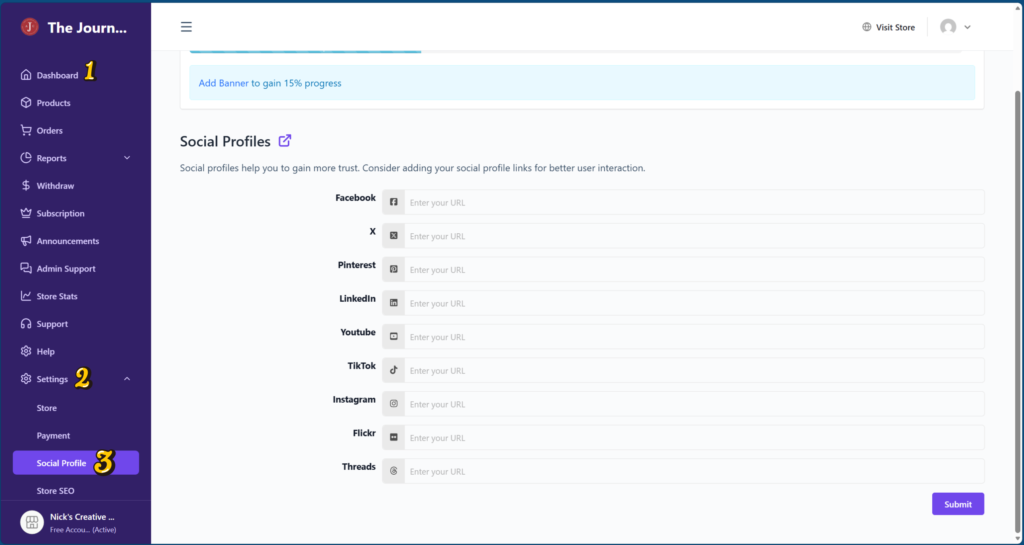Click the Flickr icon in URL row

click(x=394, y=437)
